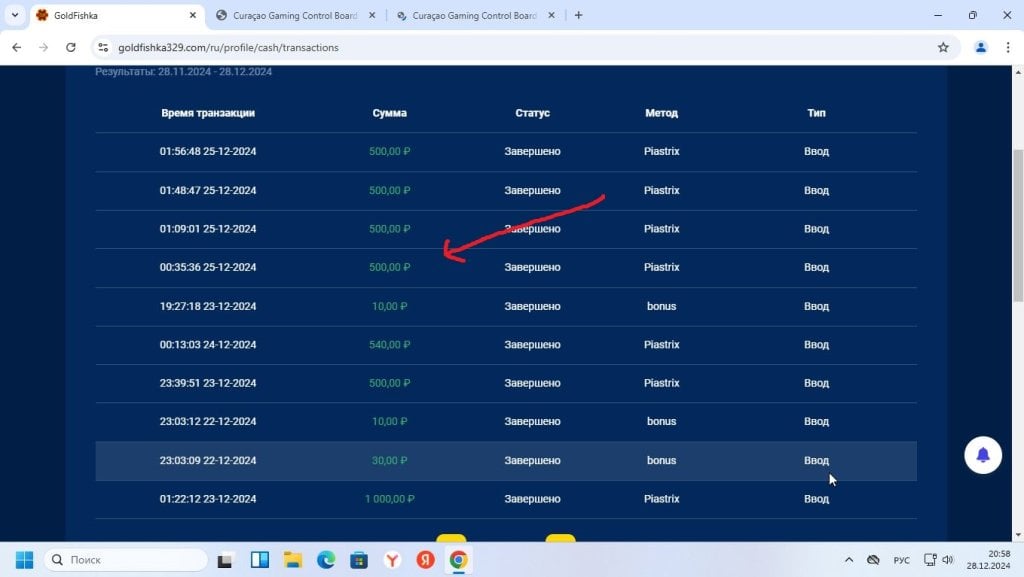This screenshot has height=577, width=1024.
Task: Open the Windows Start menu
Action: 24,560
